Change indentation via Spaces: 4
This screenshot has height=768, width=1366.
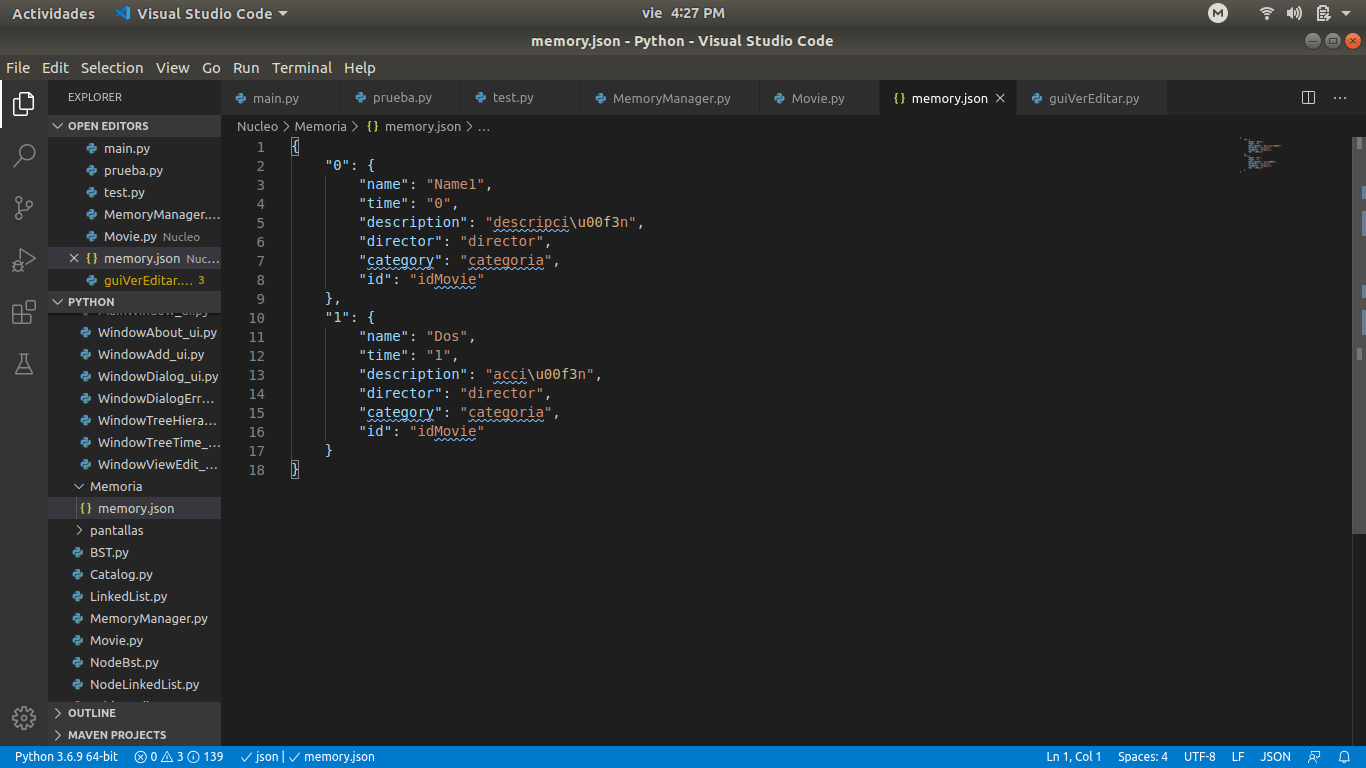click(1142, 756)
